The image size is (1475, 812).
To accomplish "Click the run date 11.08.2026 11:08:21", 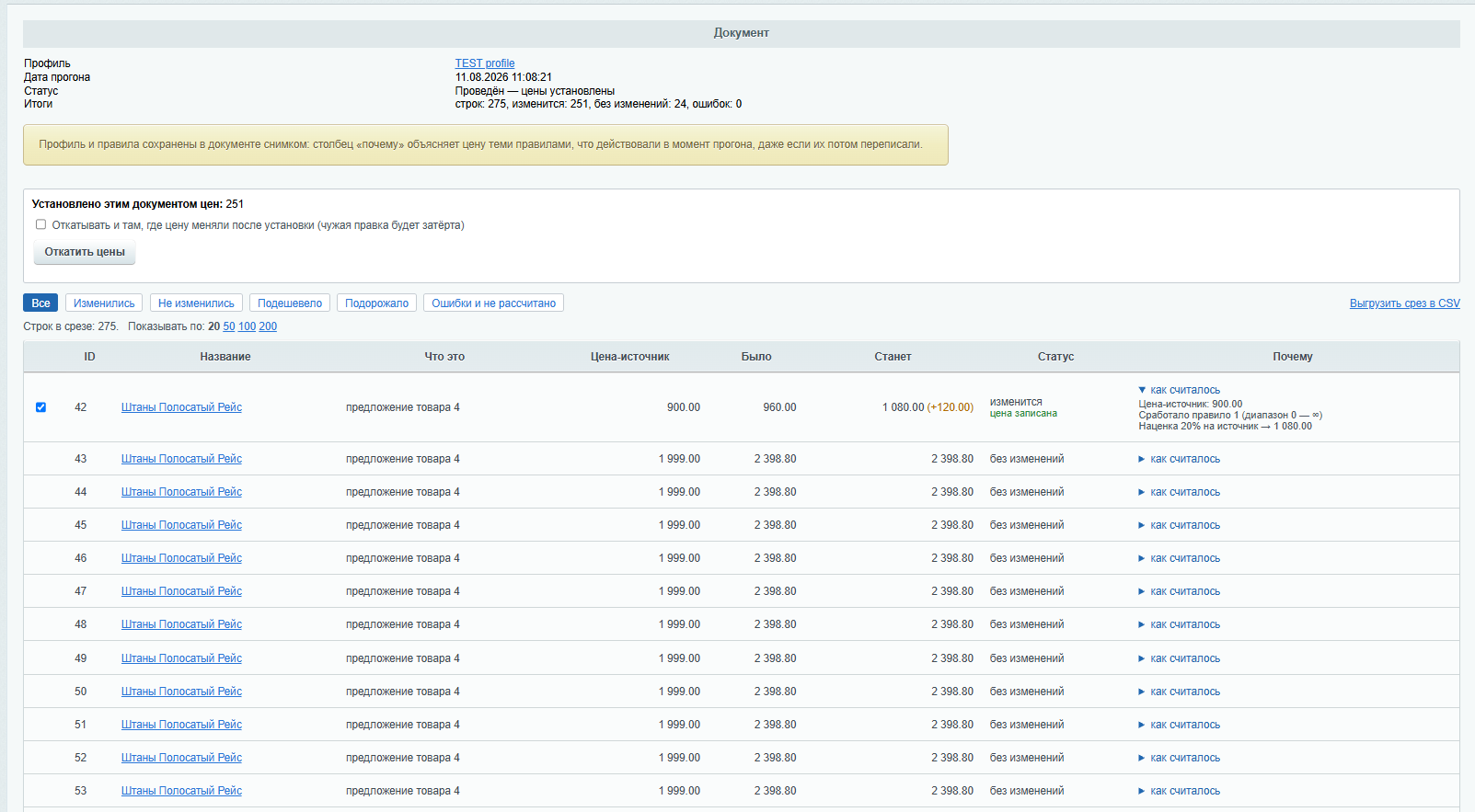I will tap(503, 77).
